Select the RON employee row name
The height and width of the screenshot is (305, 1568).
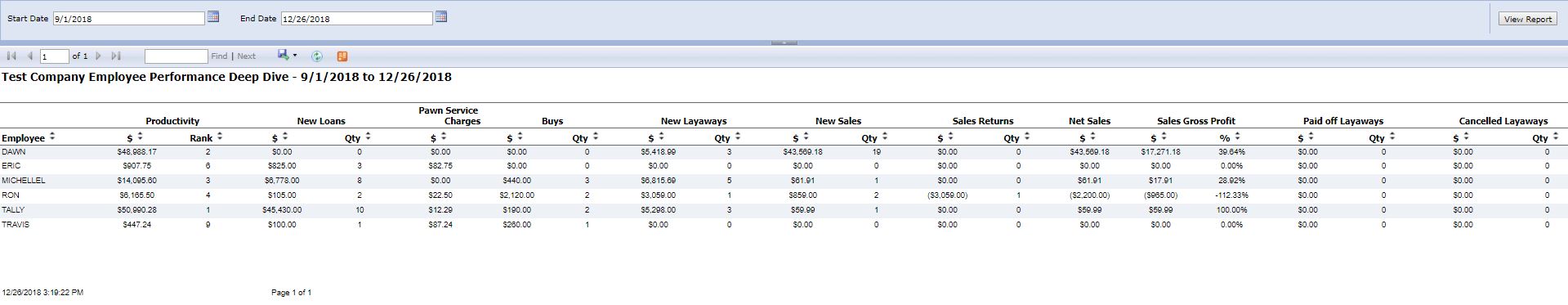coord(10,195)
